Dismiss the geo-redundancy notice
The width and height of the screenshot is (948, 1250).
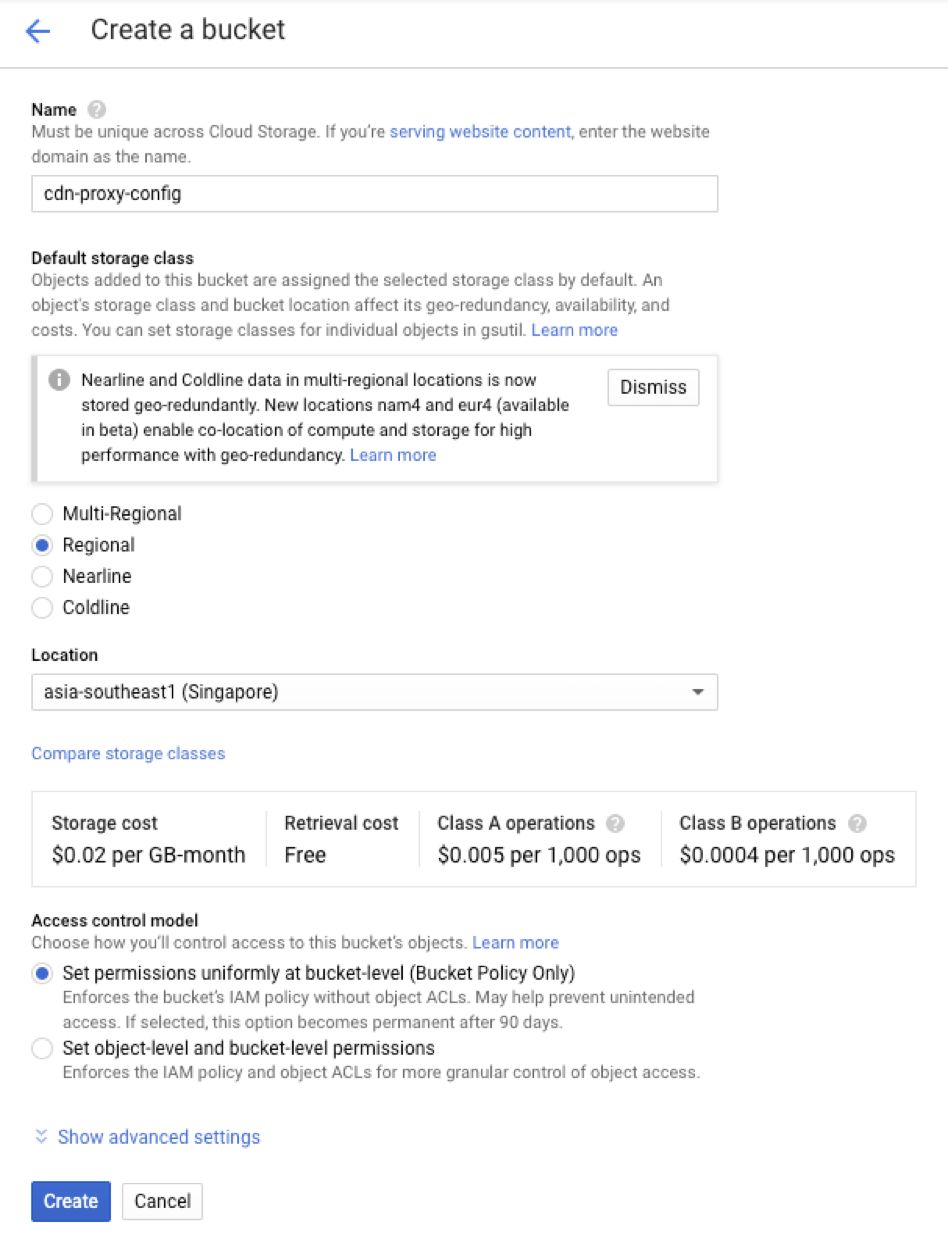pyautogui.click(x=653, y=387)
